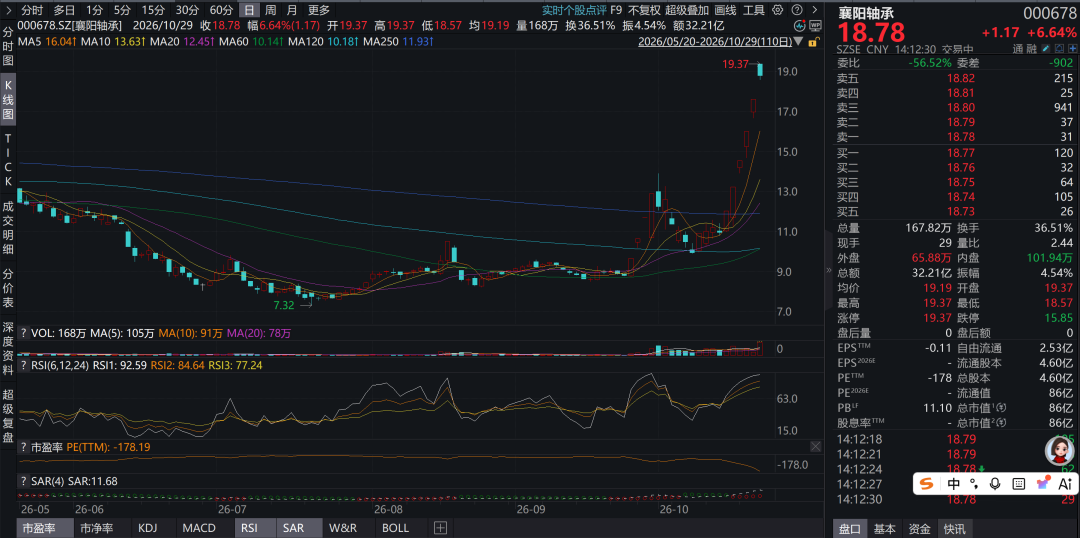Open the 画线 drawing tools
The width and height of the screenshot is (1080, 538).
725,10
